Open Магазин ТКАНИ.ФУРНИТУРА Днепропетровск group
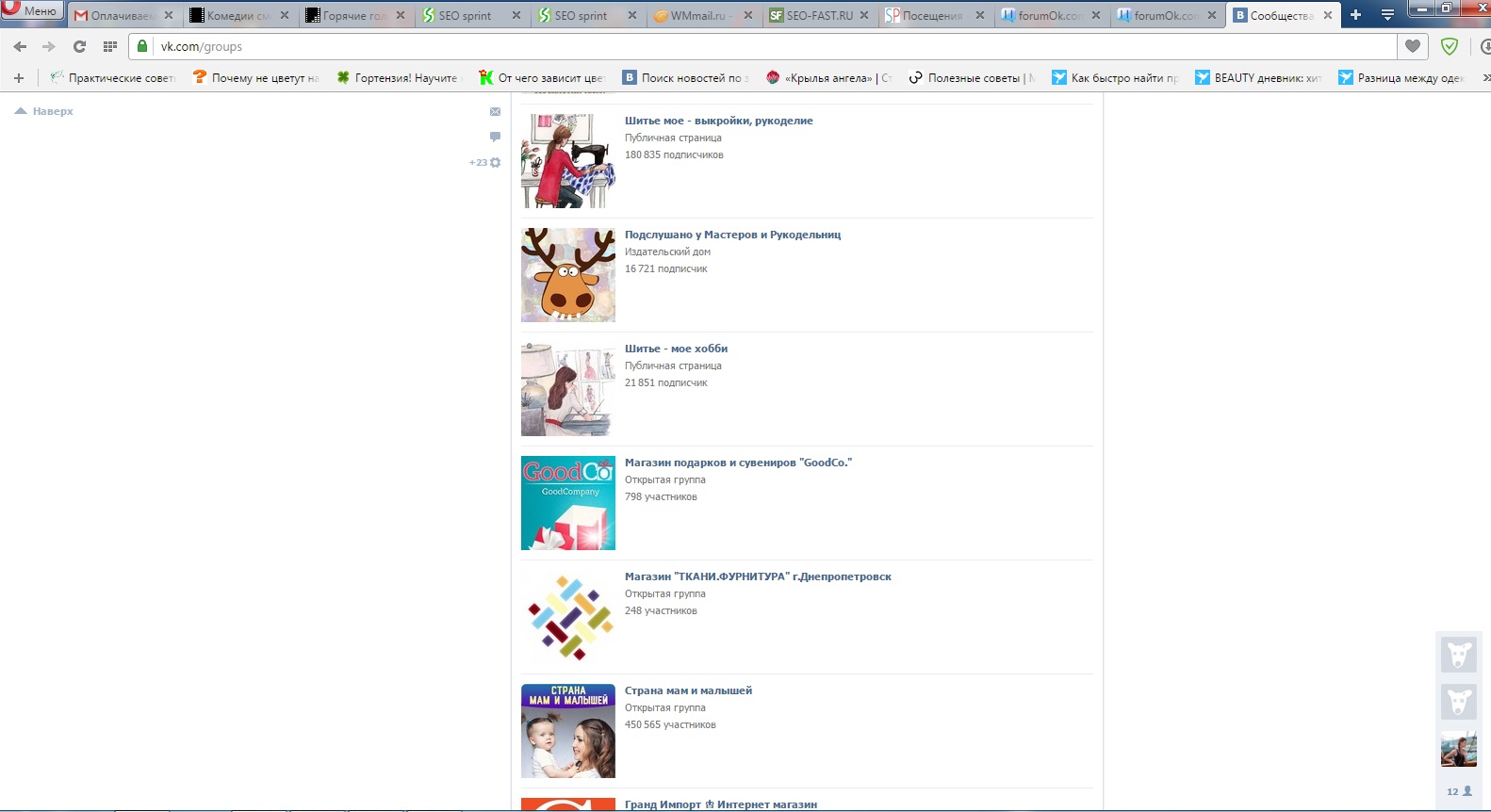Image resolution: width=1491 pixels, height=812 pixels. tap(758, 577)
